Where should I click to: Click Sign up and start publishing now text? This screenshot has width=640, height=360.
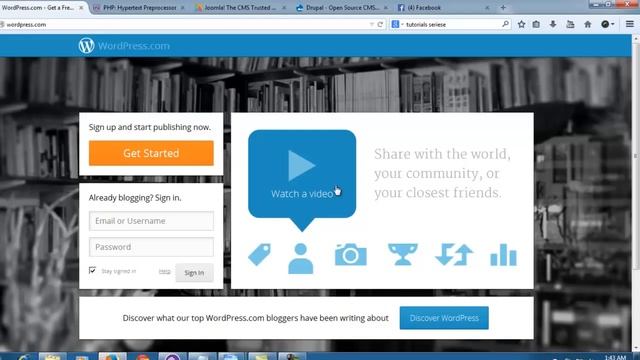point(150,127)
